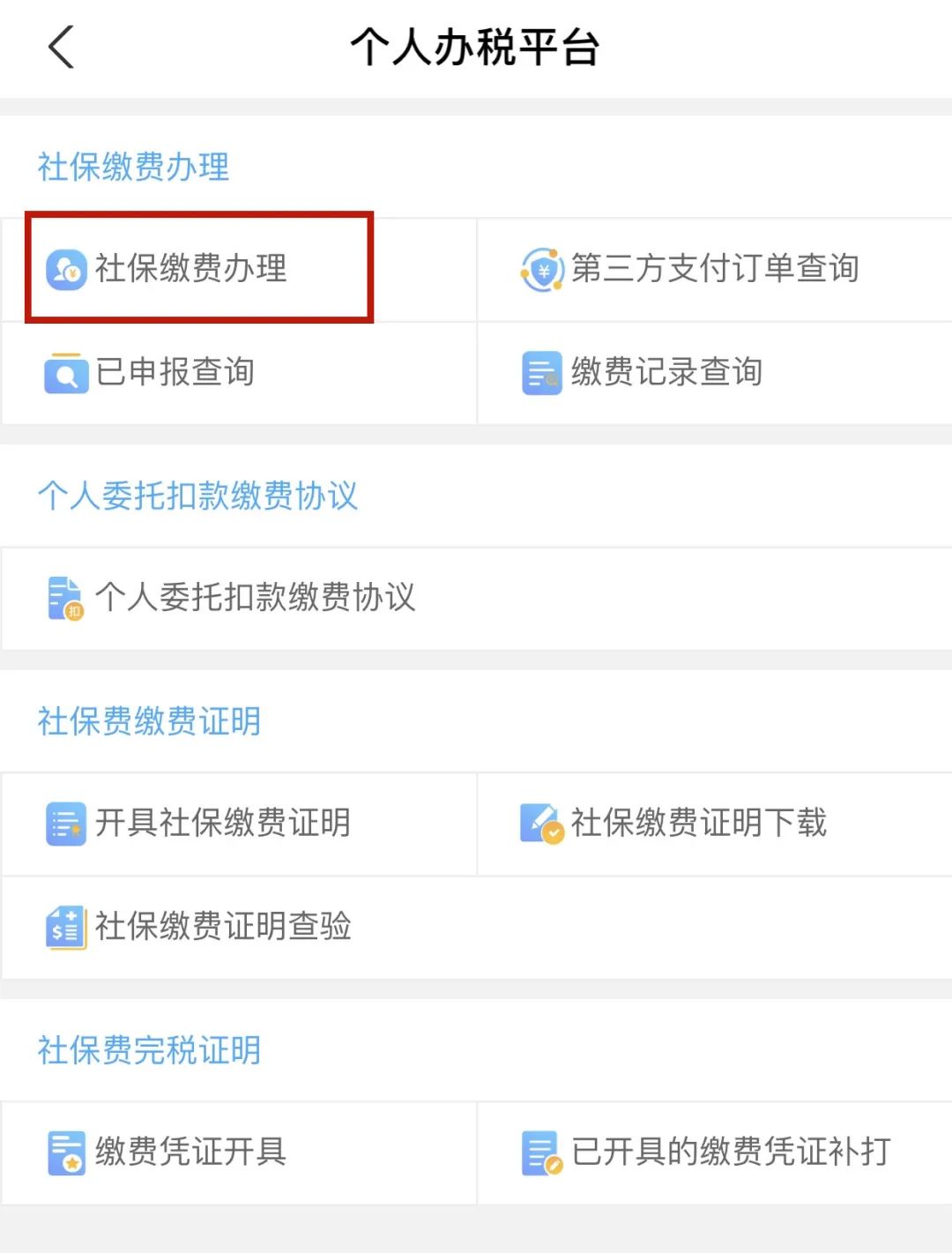Screen dimensions: 952x1253
Task: Tap the 已开具的缴费凭证补打 icon
Action: click(x=541, y=1152)
